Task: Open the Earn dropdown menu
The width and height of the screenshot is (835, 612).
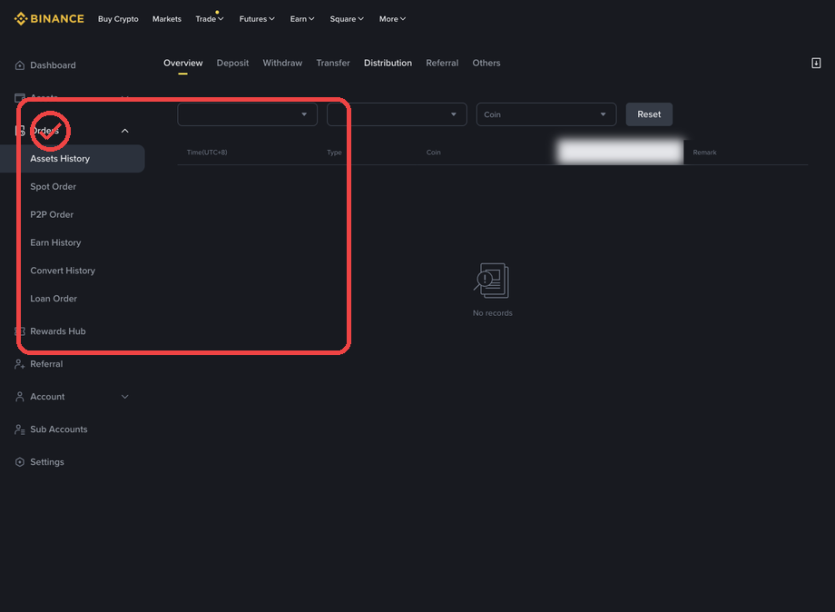Action: click(x=302, y=19)
